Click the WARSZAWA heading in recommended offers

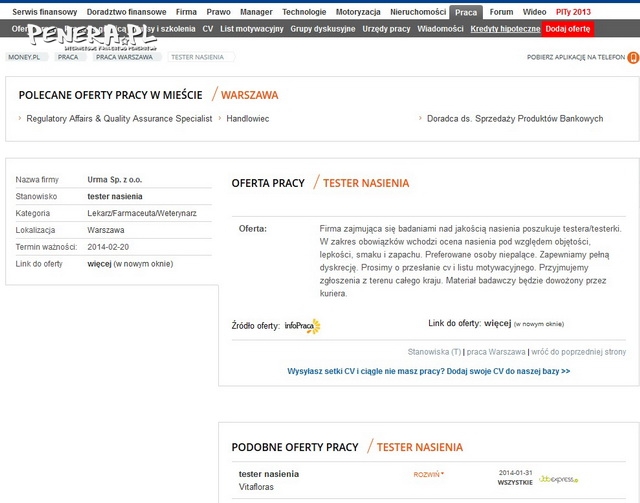[x=249, y=95]
